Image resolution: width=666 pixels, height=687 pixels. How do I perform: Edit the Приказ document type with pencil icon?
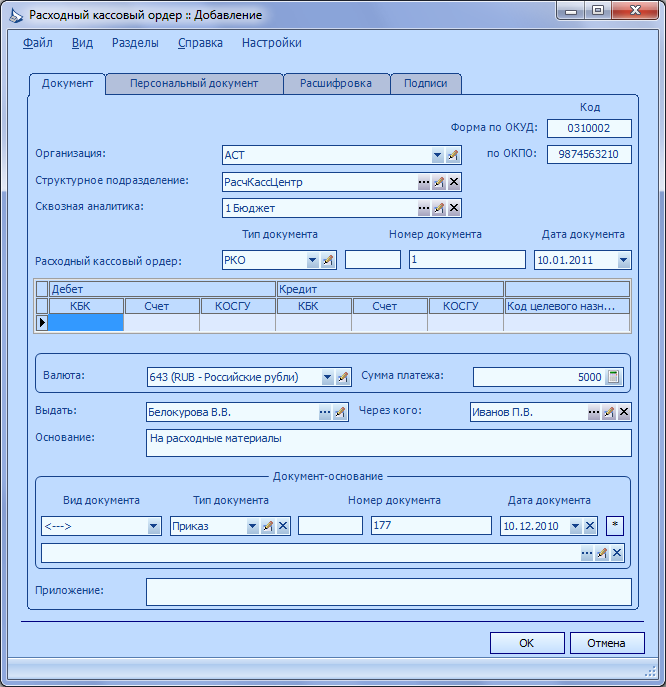267,526
